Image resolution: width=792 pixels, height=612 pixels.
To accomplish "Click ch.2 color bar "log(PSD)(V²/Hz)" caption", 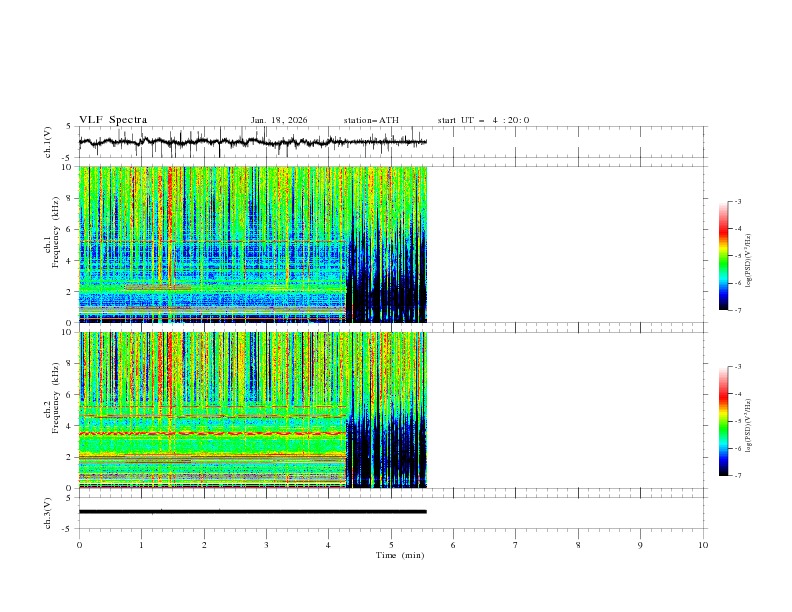I will point(748,425).
